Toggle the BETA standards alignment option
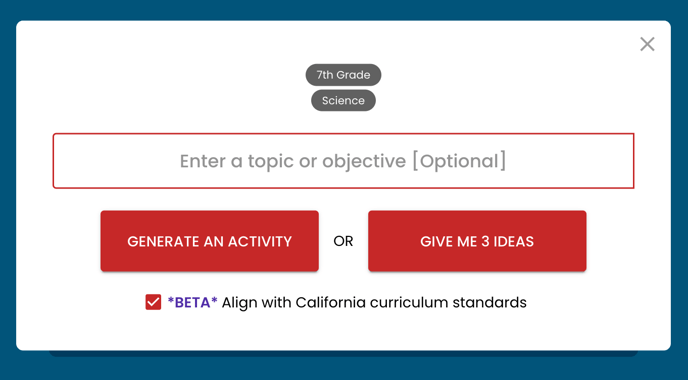This screenshot has height=380, width=688. (x=153, y=302)
